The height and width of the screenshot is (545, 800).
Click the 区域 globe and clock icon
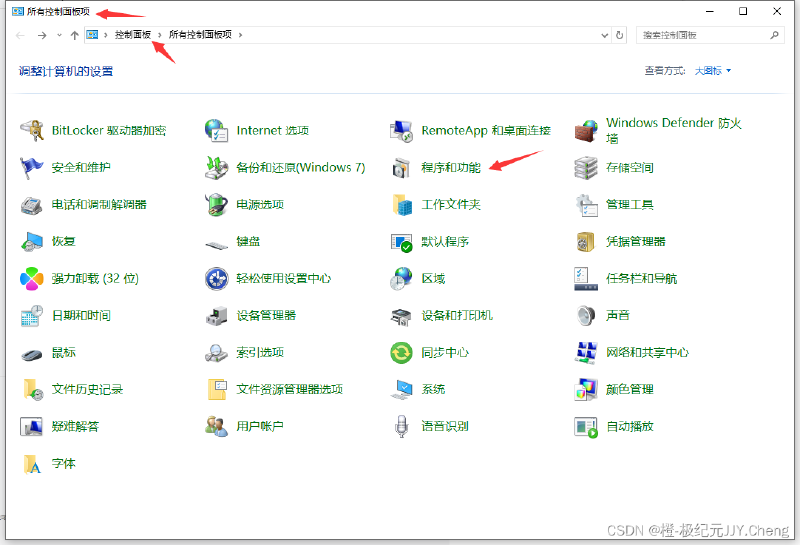401,279
